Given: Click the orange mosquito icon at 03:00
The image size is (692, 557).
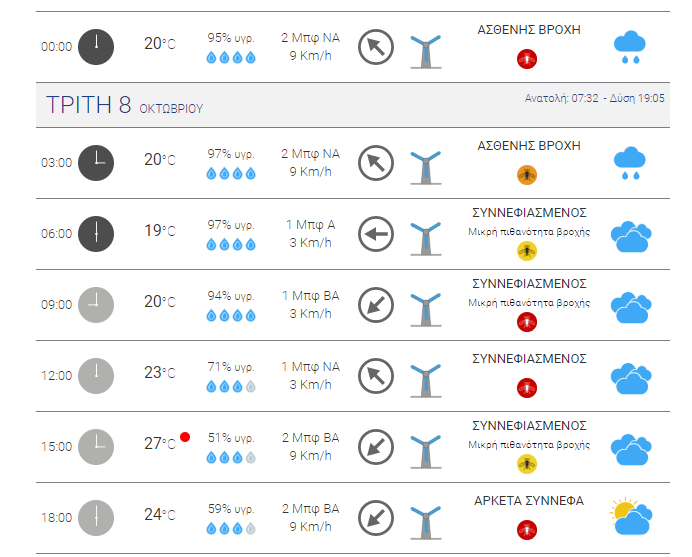Looking at the screenshot, I should coord(527,175).
